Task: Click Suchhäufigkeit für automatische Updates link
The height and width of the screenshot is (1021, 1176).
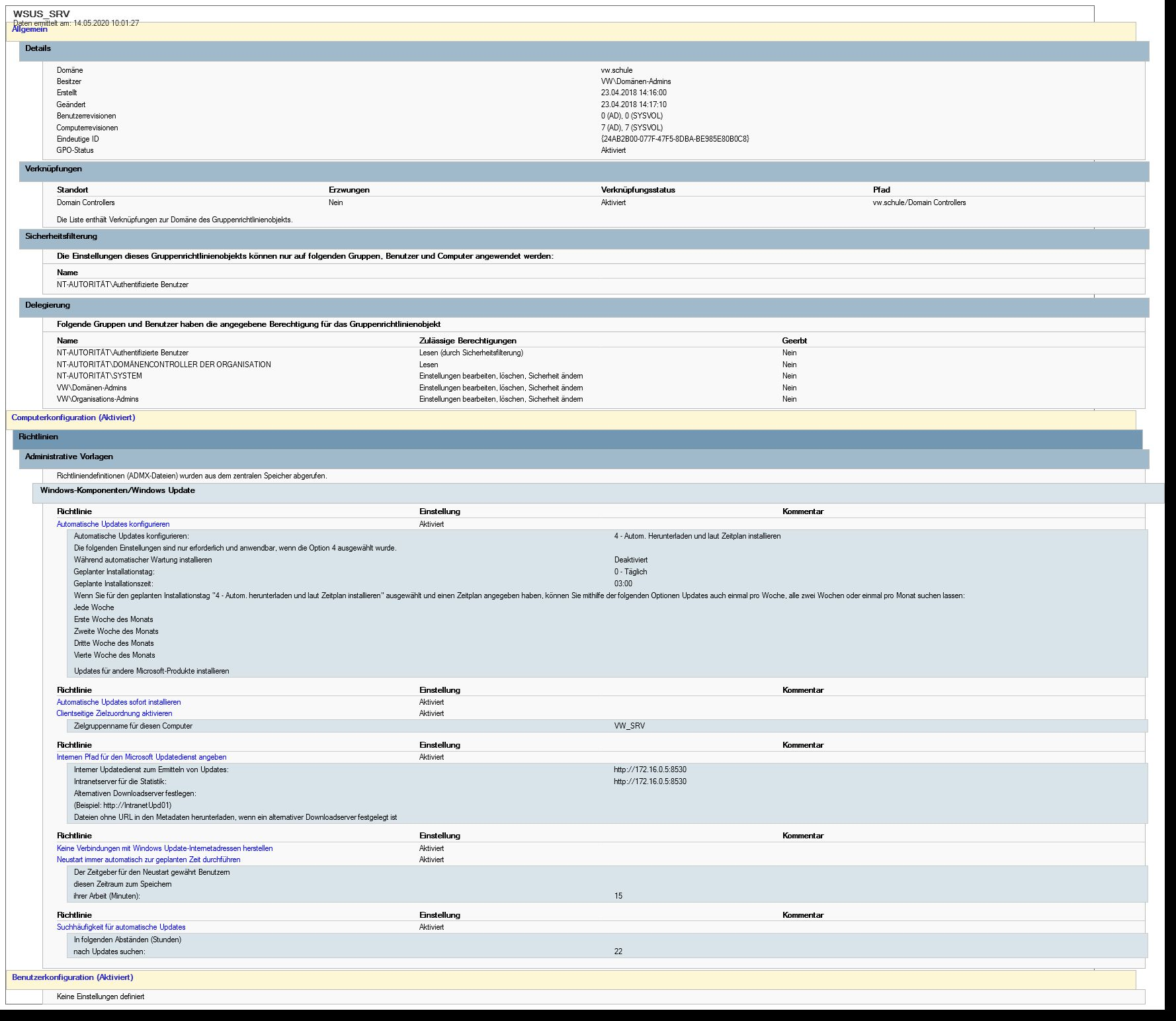Action: click(x=121, y=927)
